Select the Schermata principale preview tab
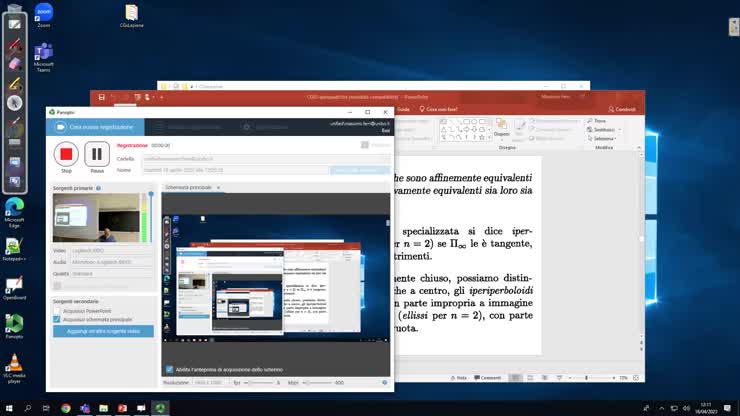This screenshot has height=416, width=740. (x=188, y=188)
